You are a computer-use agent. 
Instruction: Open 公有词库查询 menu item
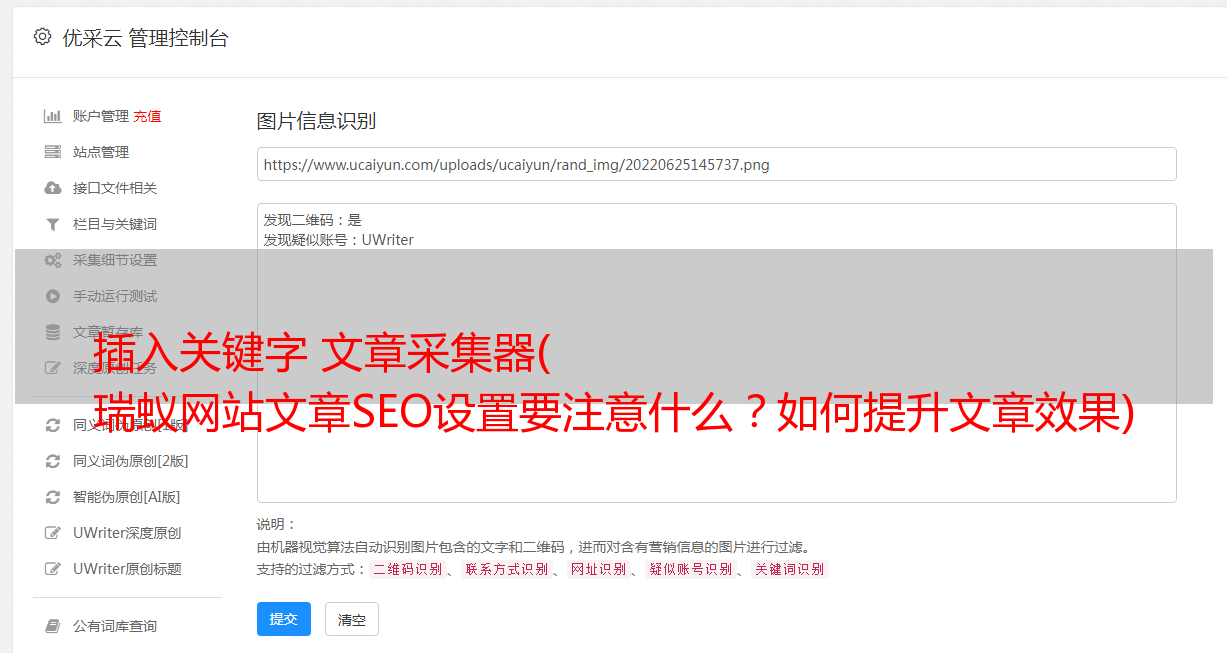(115, 626)
